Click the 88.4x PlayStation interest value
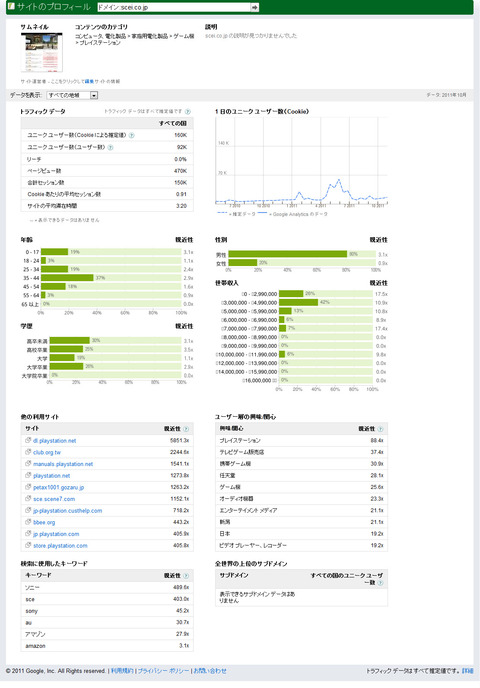This screenshot has height=688, width=480. pos(377,441)
